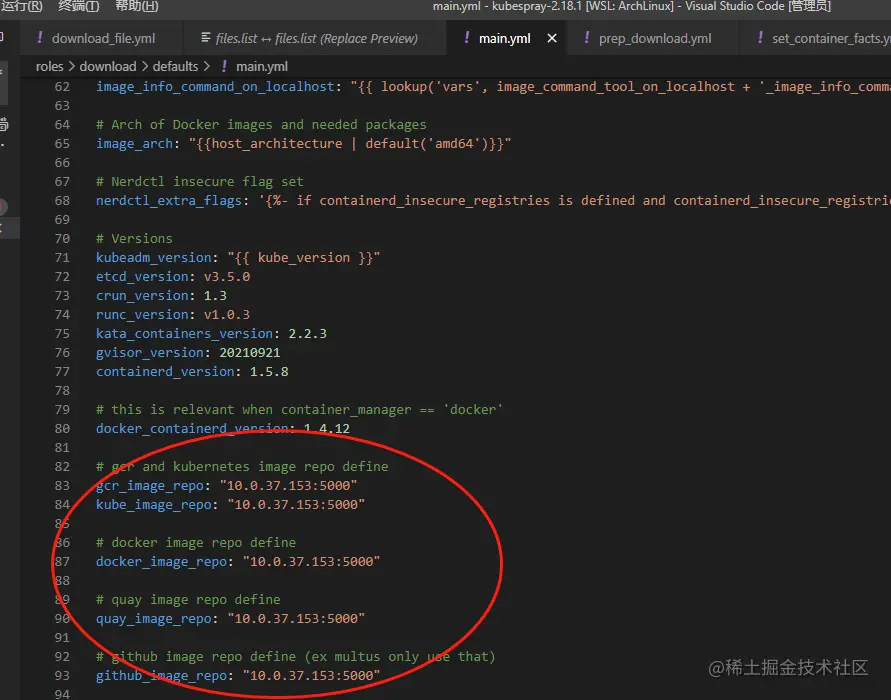The image size is (891, 700).
Task: Click the github_image_repo key
Action: pos(161,676)
